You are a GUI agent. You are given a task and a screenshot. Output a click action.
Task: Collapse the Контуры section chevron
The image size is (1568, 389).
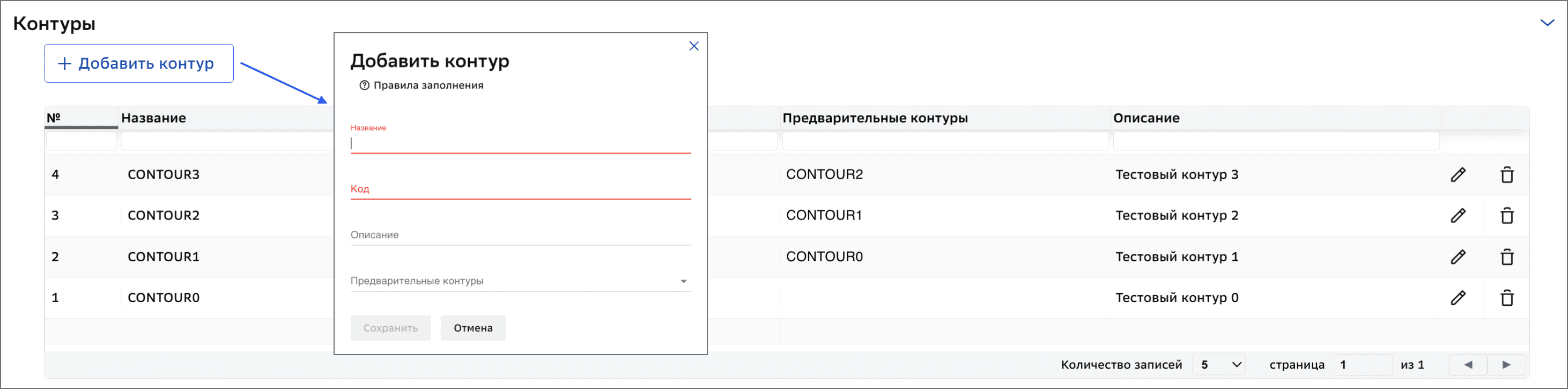[1547, 23]
